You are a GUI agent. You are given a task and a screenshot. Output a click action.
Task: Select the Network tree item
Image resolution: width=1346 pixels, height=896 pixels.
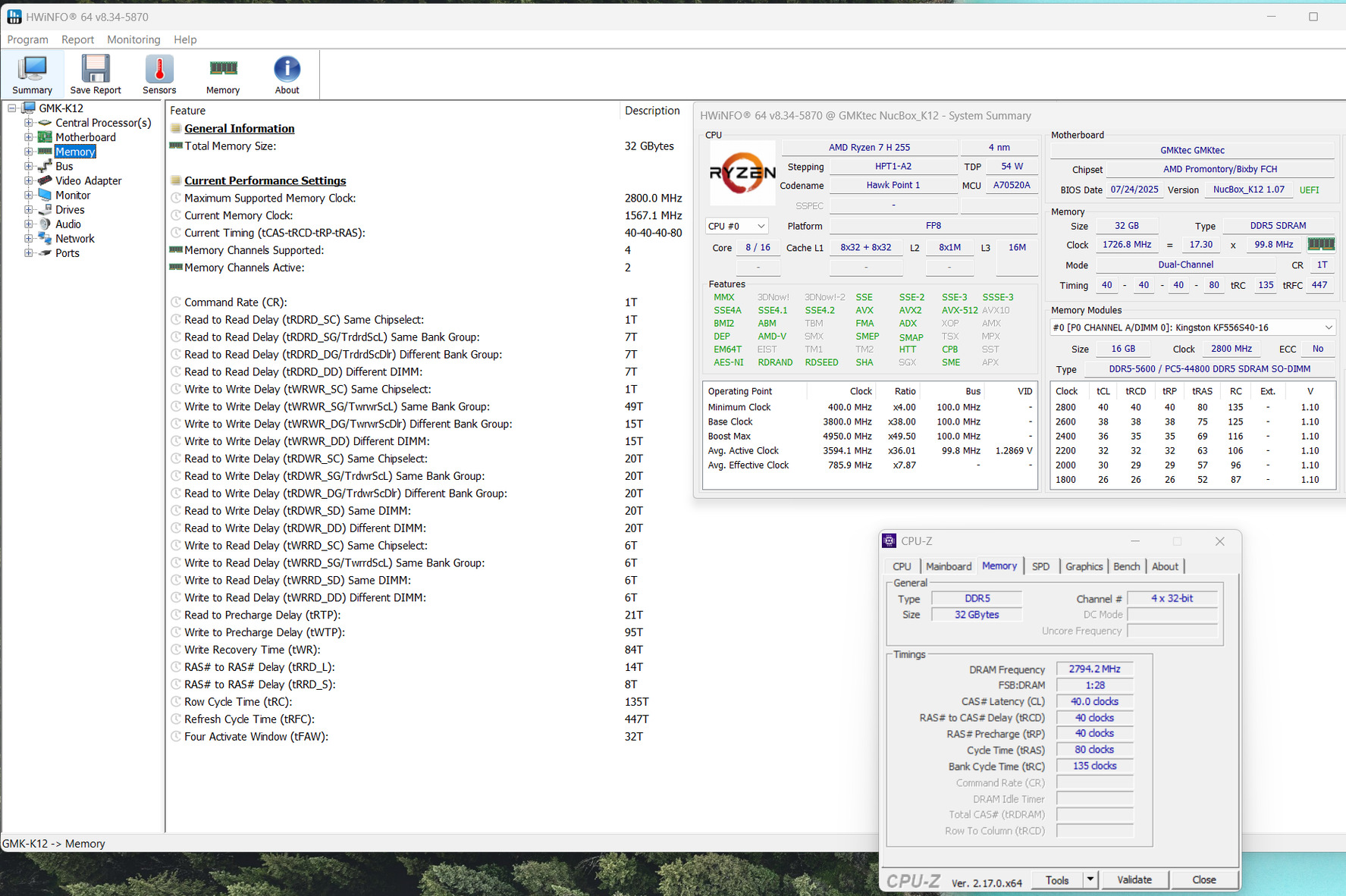(x=75, y=238)
